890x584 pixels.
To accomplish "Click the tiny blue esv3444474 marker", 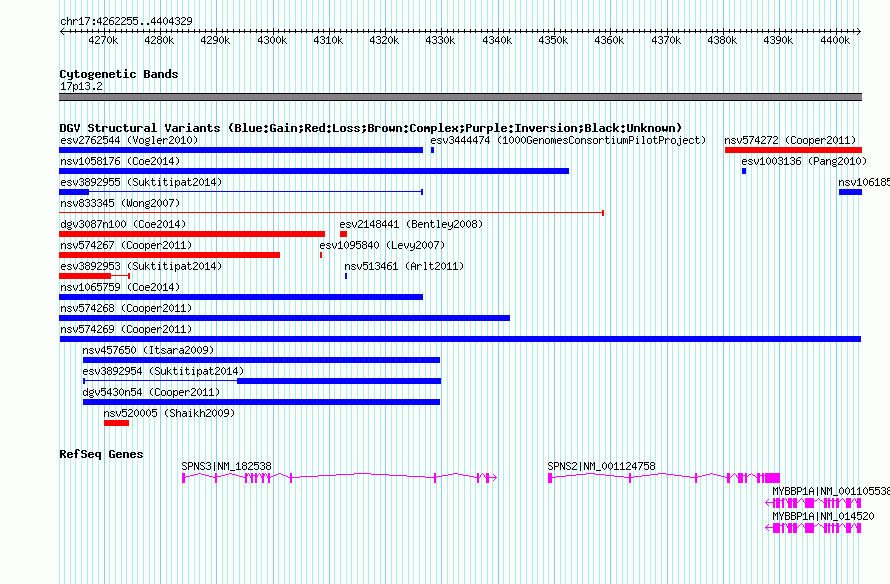I will click(x=433, y=150).
